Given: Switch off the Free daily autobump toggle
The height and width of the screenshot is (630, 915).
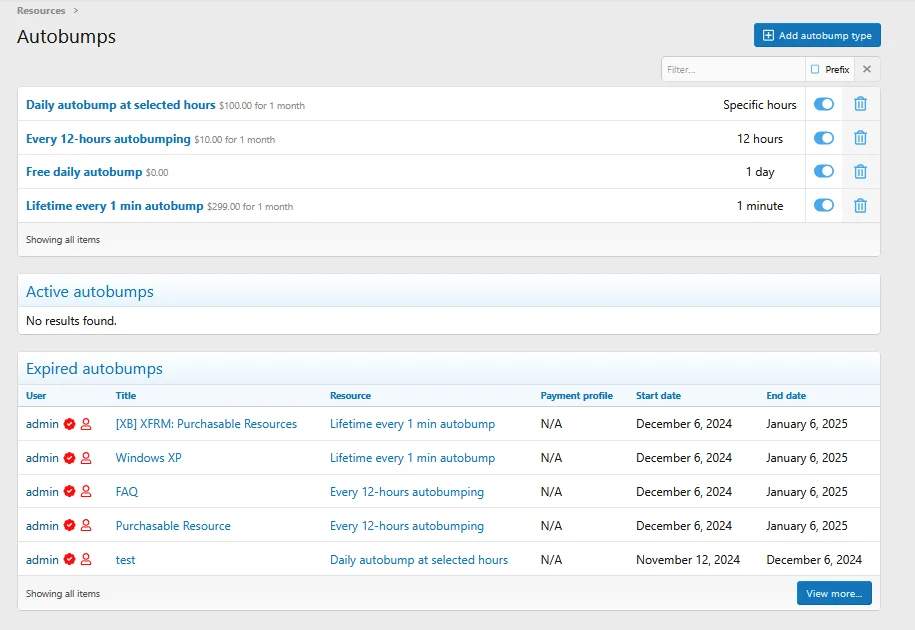Looking at the screenshot, I should click(x=824, y=172).
